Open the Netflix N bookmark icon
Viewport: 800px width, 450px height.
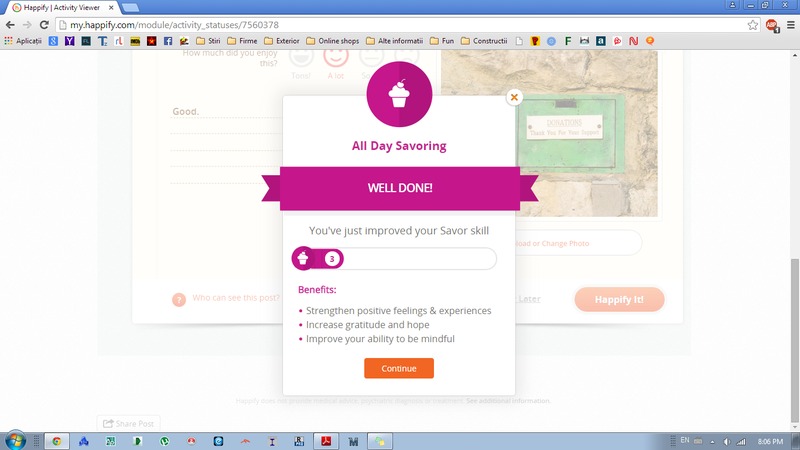[634, 41]
